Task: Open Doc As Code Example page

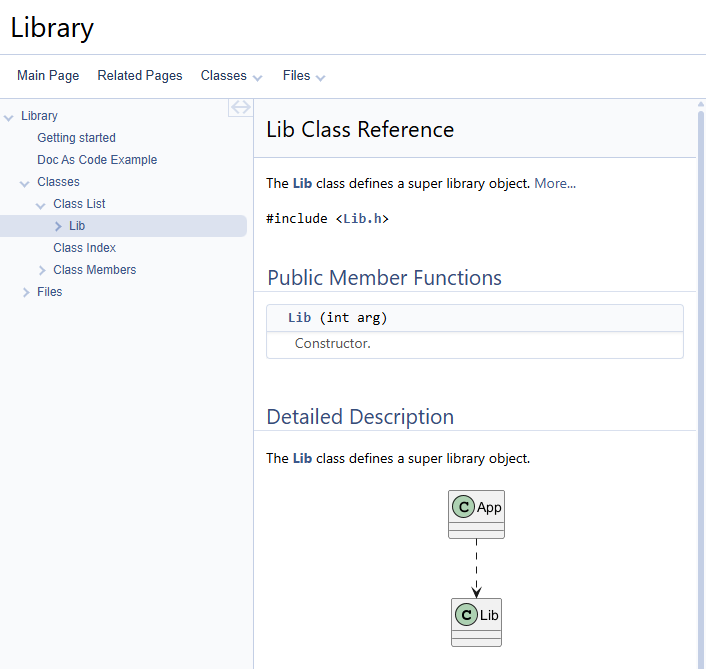Action: point(97,160)
